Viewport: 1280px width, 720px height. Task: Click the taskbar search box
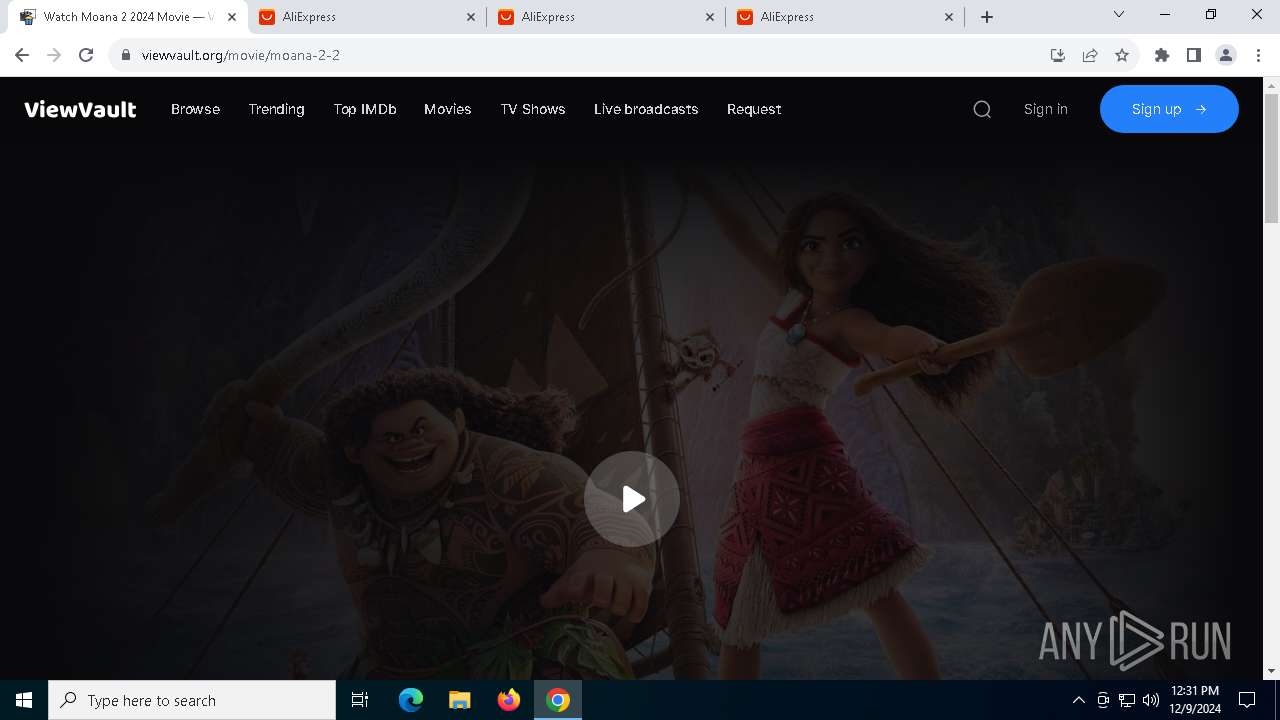(192, 700)
